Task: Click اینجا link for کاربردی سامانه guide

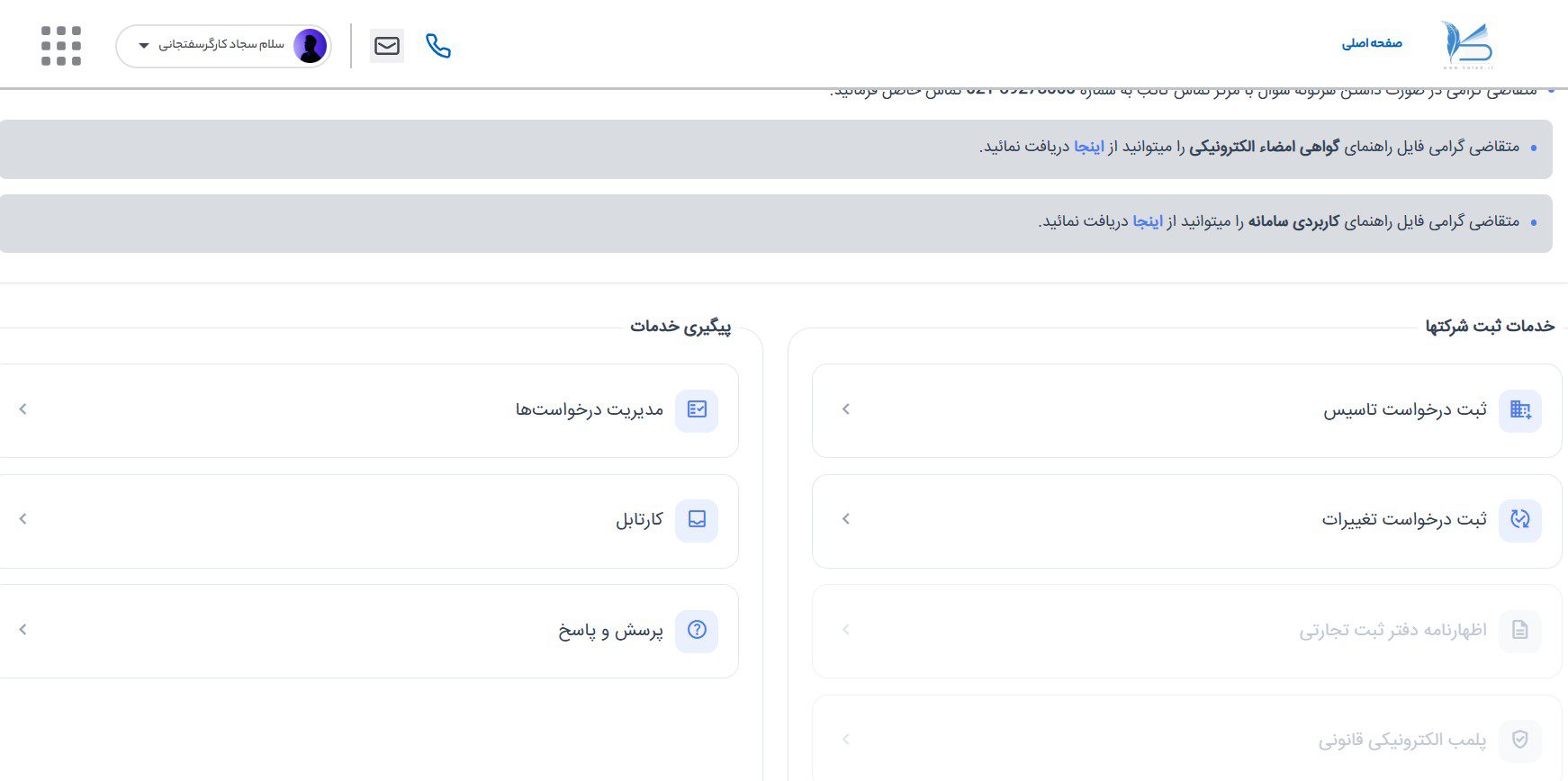Action: [1148, 221]
